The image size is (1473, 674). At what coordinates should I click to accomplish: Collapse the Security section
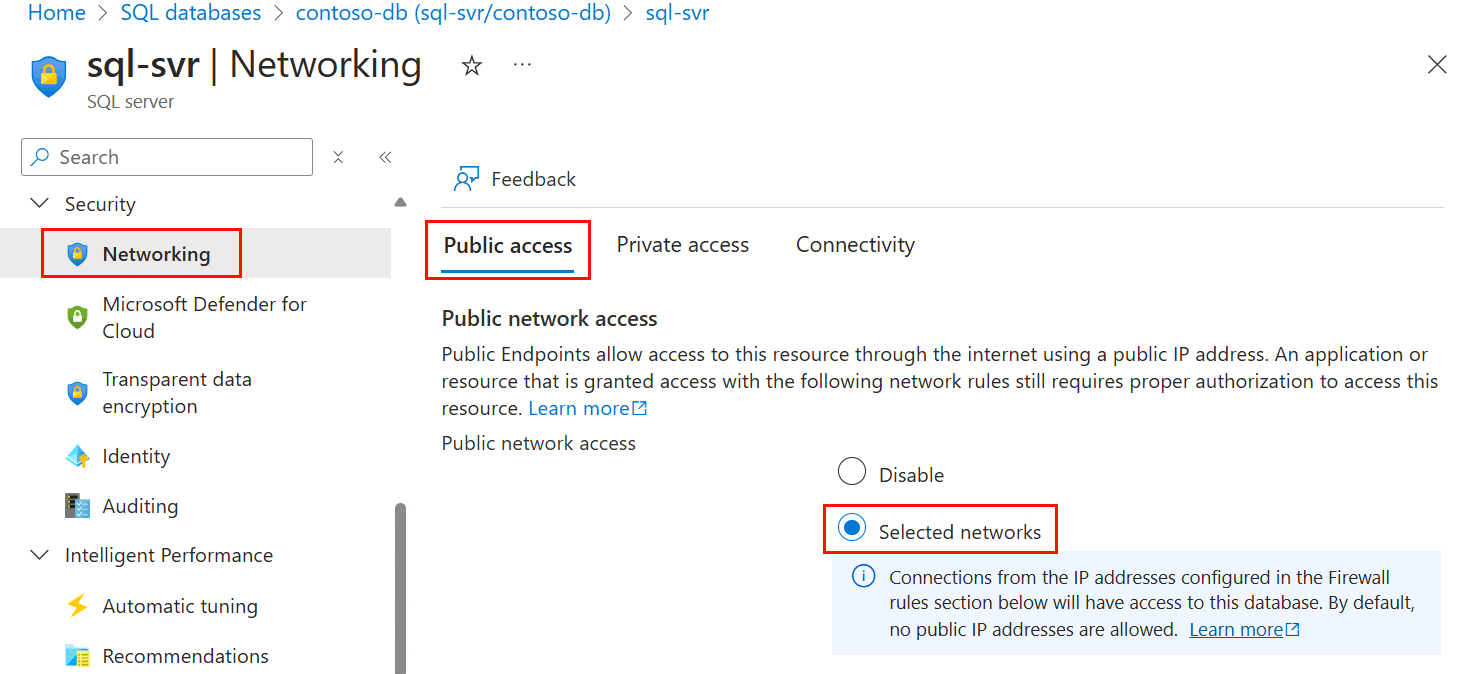39,203
